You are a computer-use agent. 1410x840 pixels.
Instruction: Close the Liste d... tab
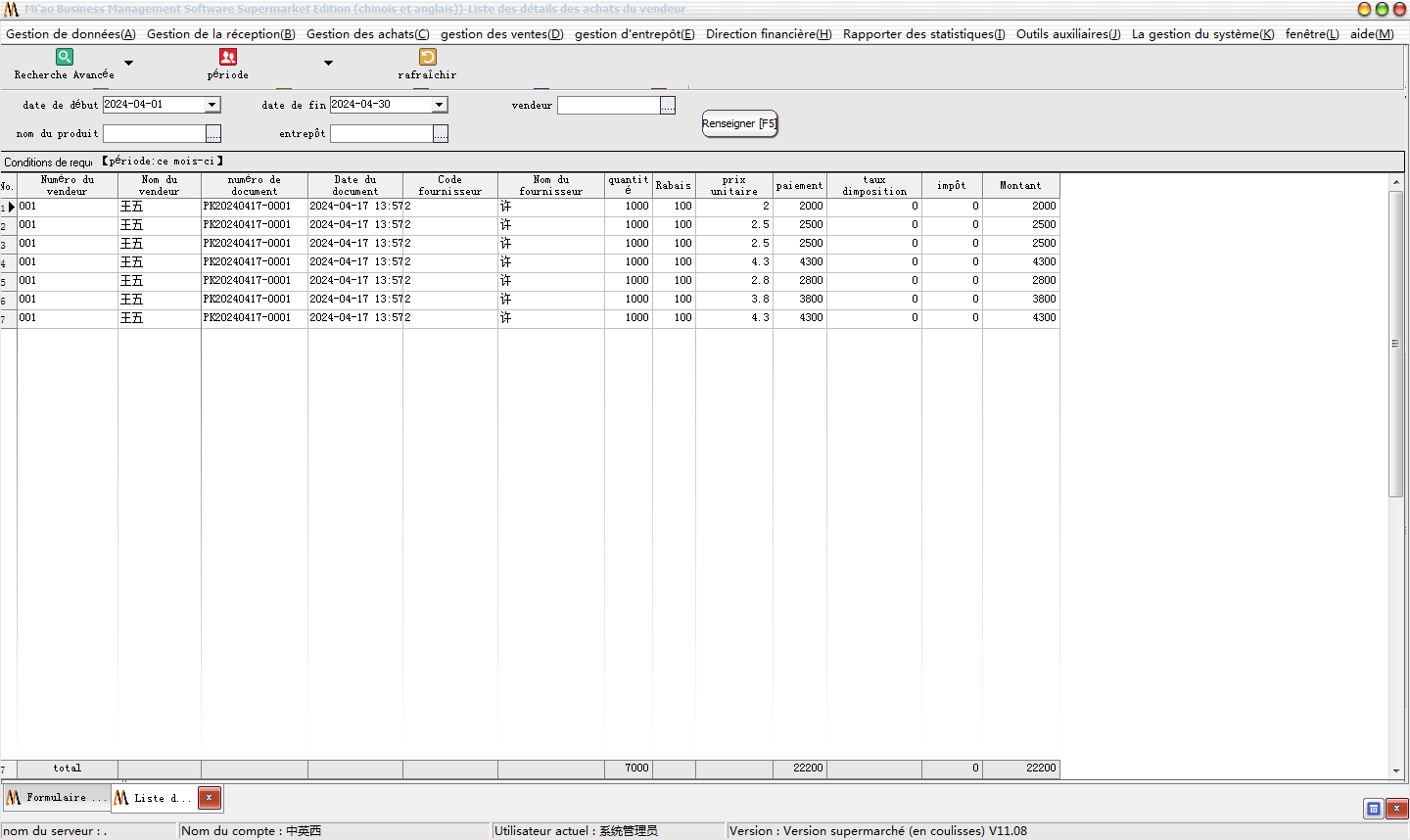coord(210,798)
